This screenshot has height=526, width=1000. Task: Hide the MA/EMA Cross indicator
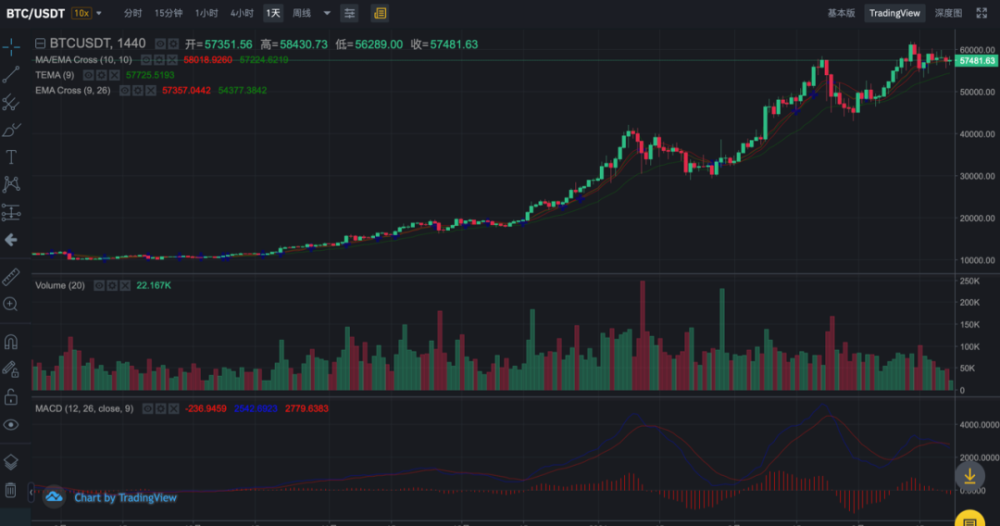146,59
